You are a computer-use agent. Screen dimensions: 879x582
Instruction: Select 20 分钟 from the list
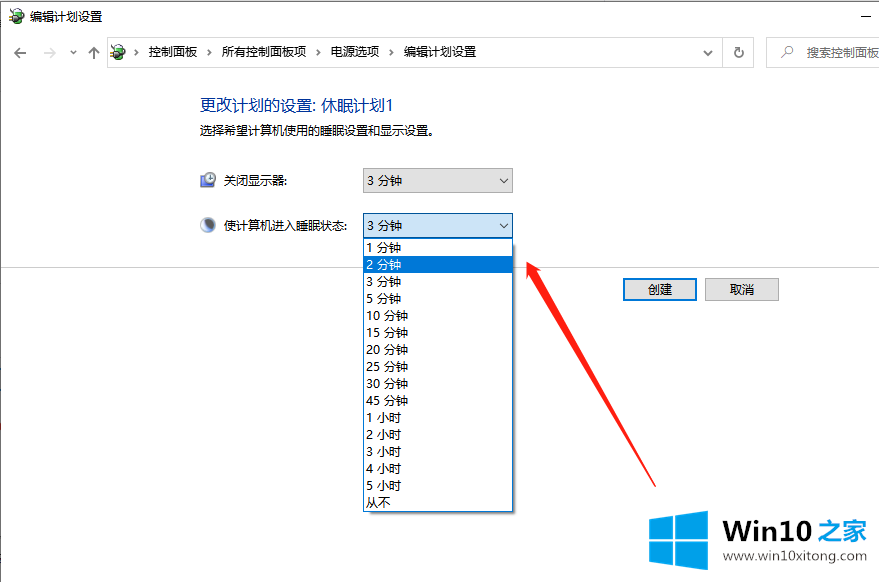(438, 350)
